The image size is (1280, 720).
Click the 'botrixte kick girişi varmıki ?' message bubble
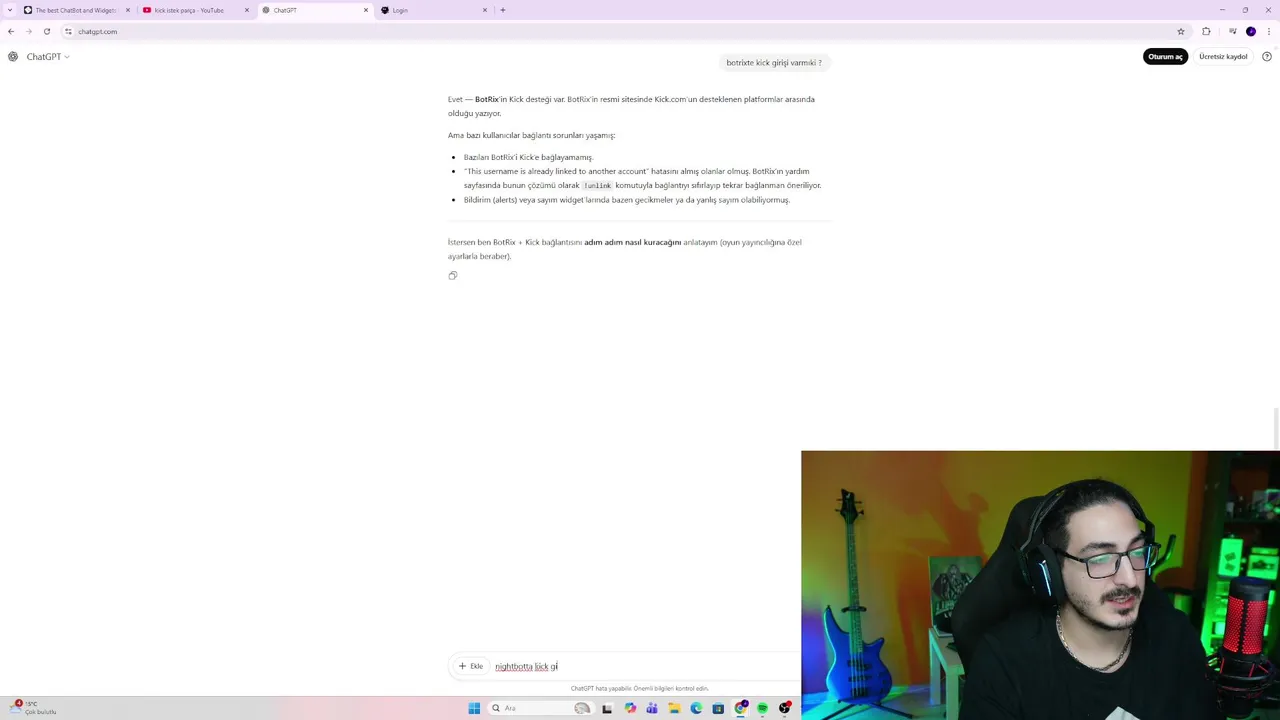click(774, 62)
